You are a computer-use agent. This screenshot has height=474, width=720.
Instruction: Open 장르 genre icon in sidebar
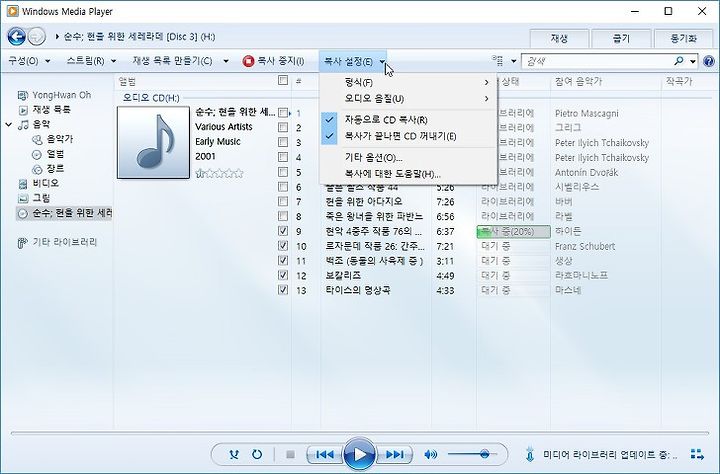click(x=37, y=169)
